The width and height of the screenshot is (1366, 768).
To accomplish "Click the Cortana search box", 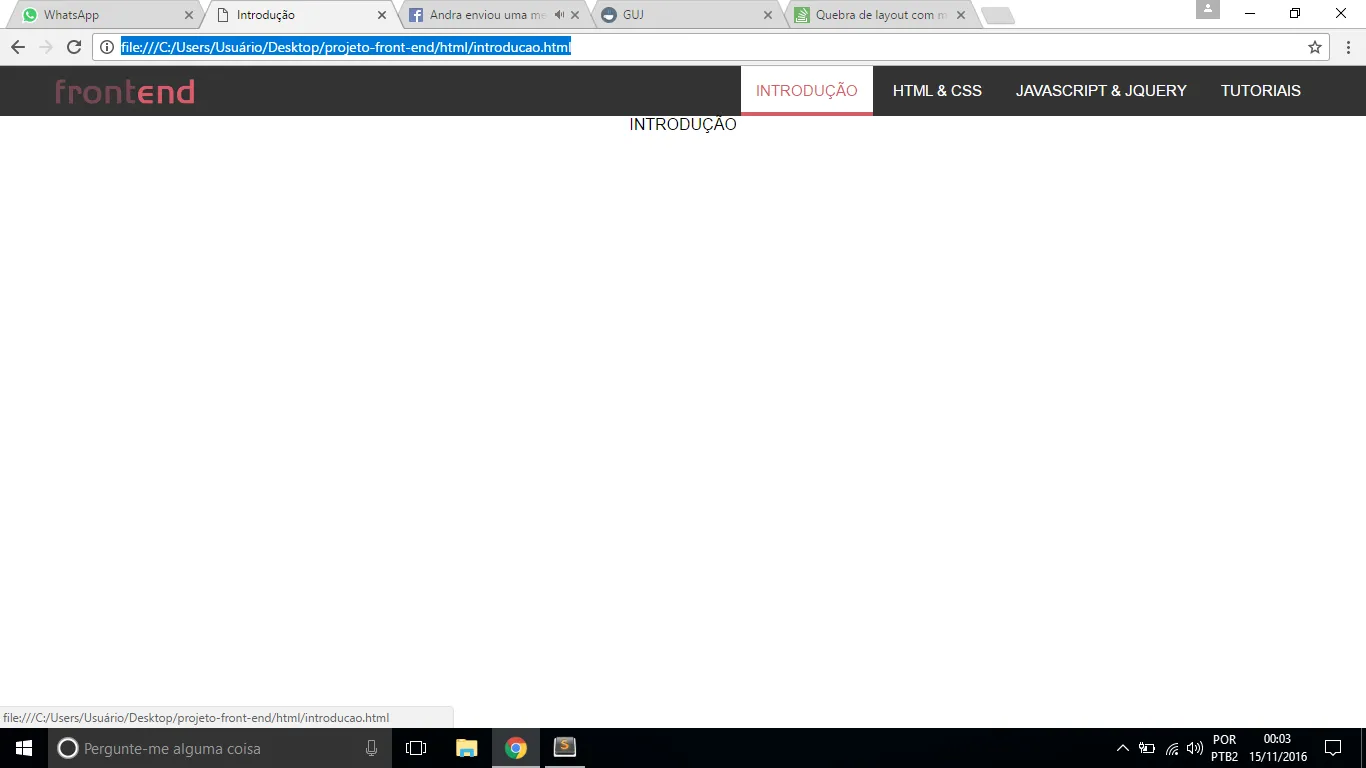I will tap(220, 748).
